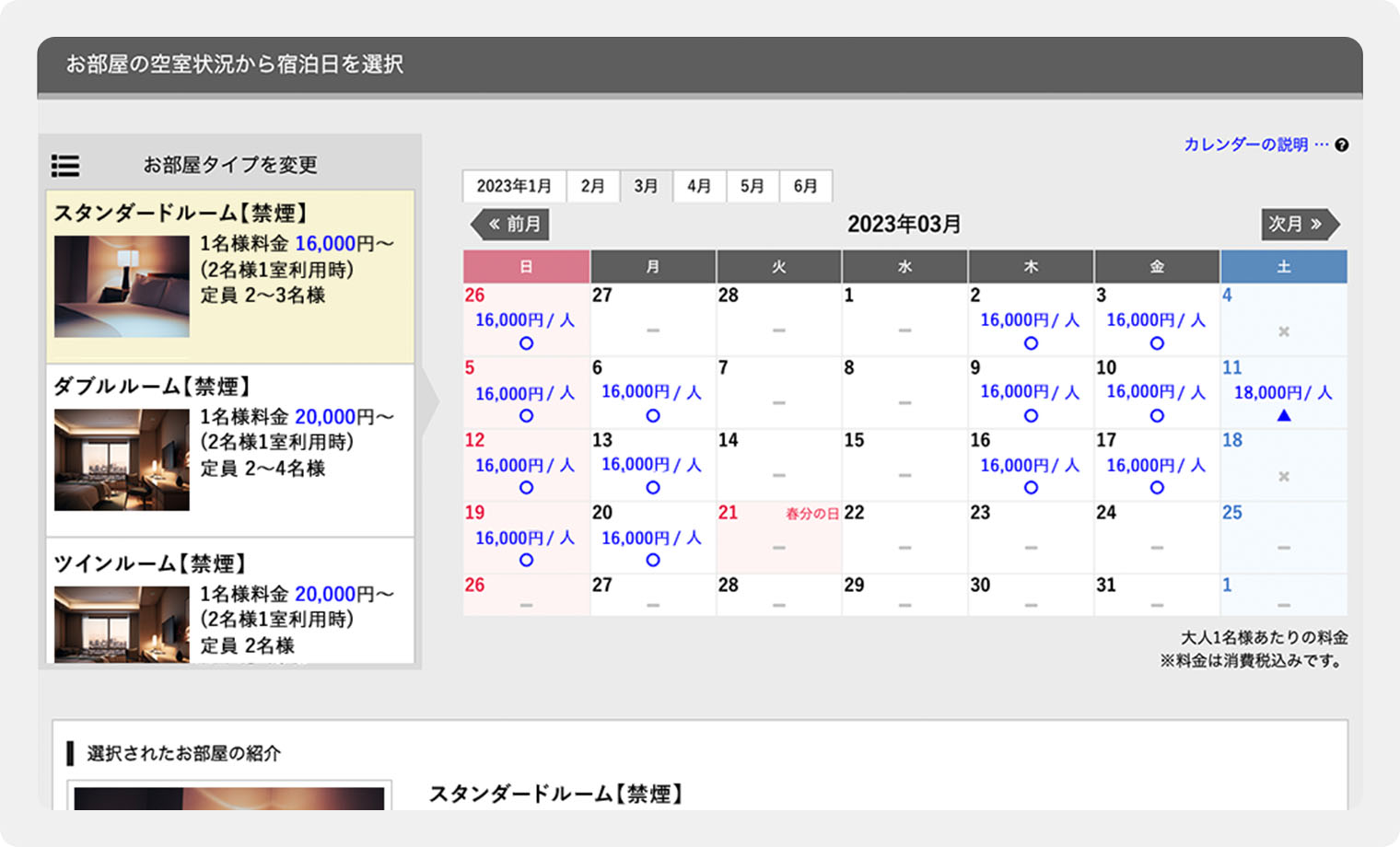Select the スタンダードルーム【禁煙】 room type
This screenshot has height=847, width=1400.
230,275
